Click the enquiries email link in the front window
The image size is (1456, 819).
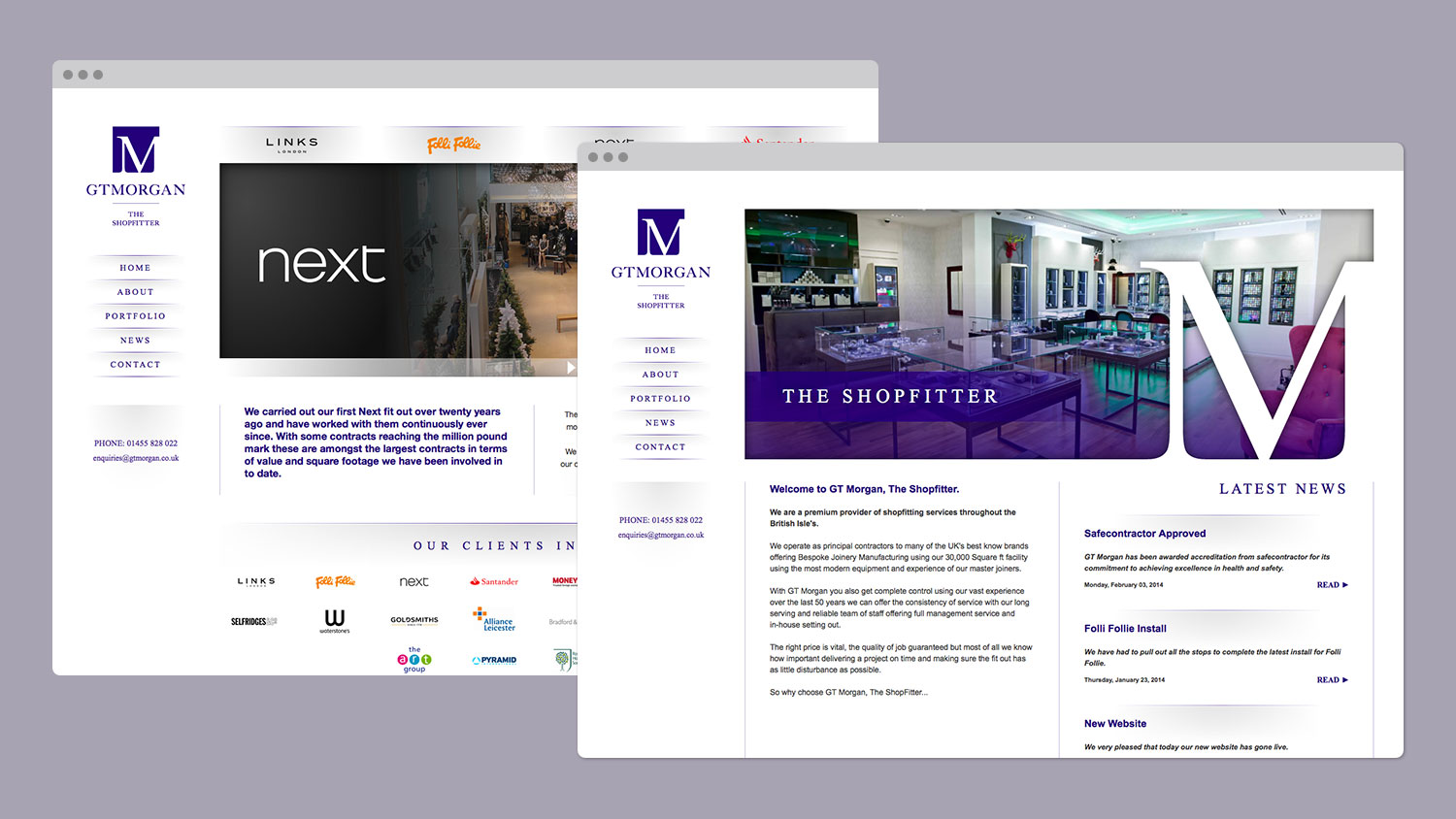661,535
